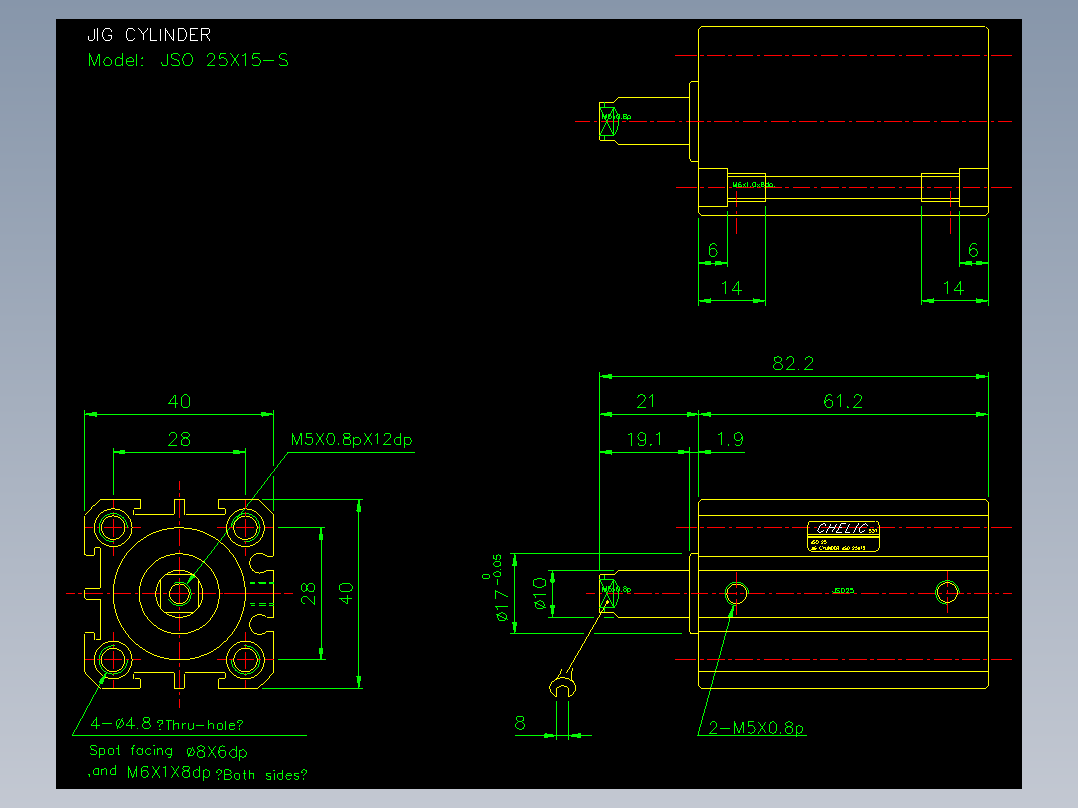1078x808 pixels.
Task: Select the bottom-right mounting hole in front view
Action: (245, 659)
